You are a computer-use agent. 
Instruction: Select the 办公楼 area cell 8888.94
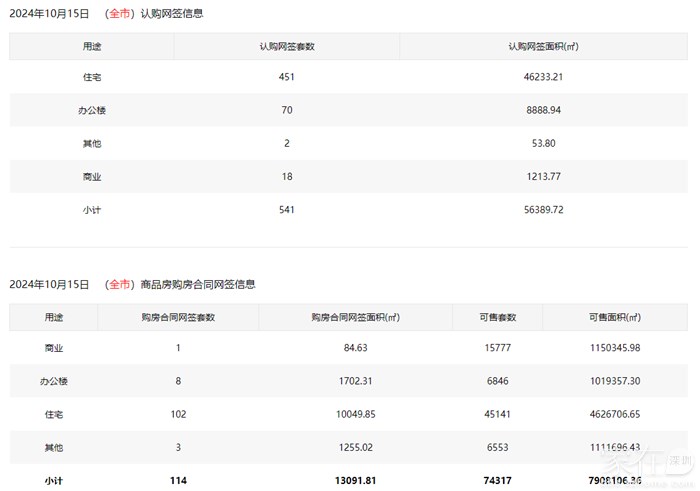[x=543, y=110]
